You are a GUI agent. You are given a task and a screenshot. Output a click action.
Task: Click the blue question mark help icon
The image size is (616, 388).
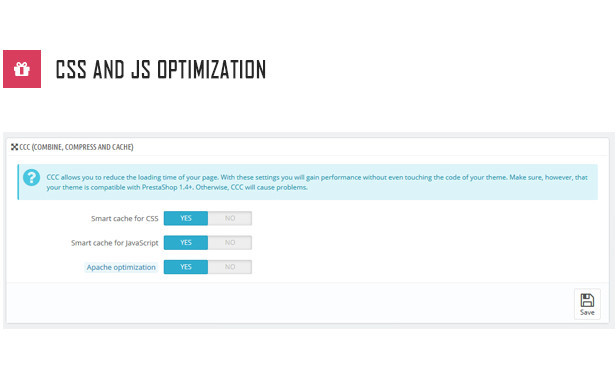[x=31, y=178]
